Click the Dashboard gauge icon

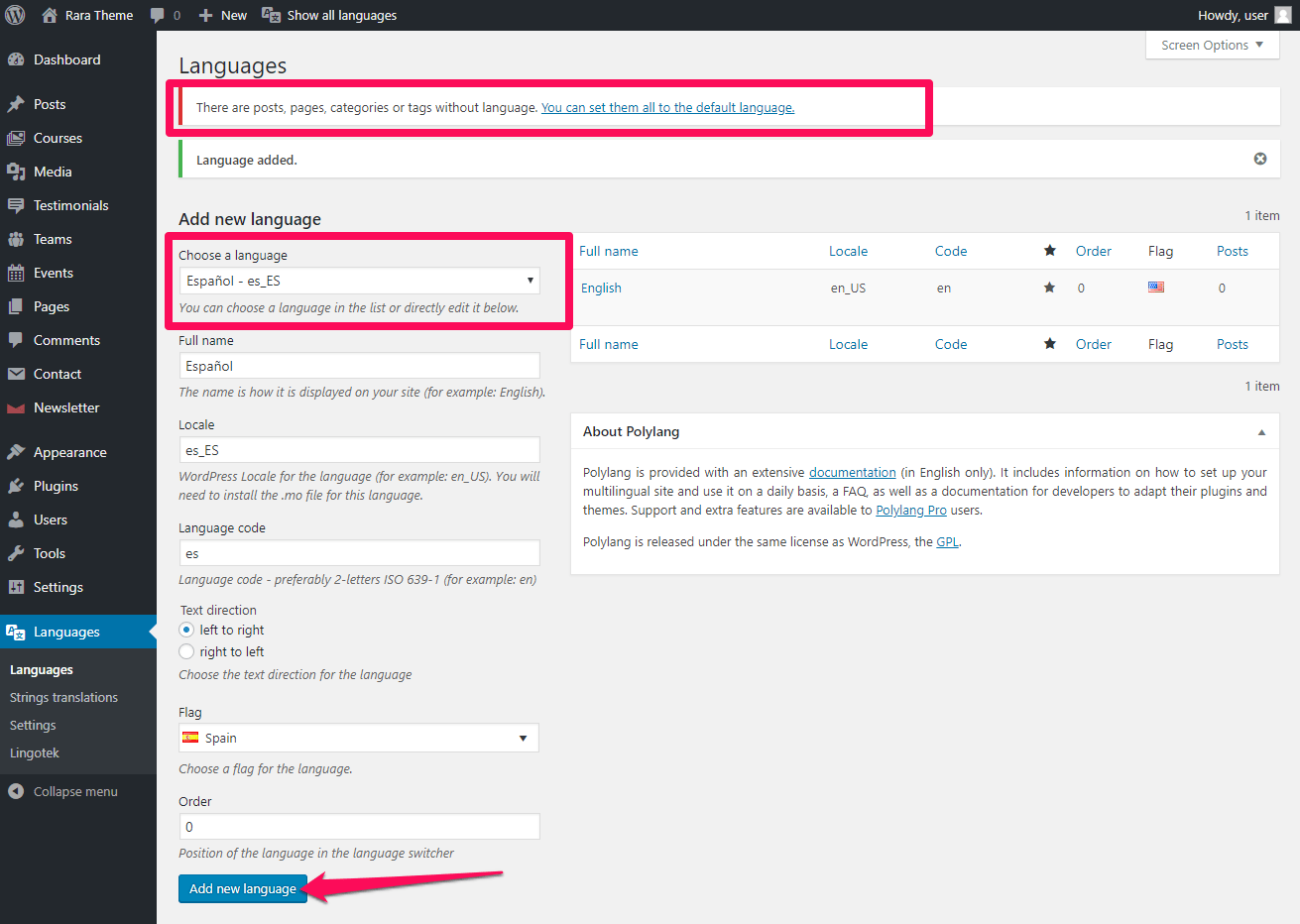(x=16, y=59)
